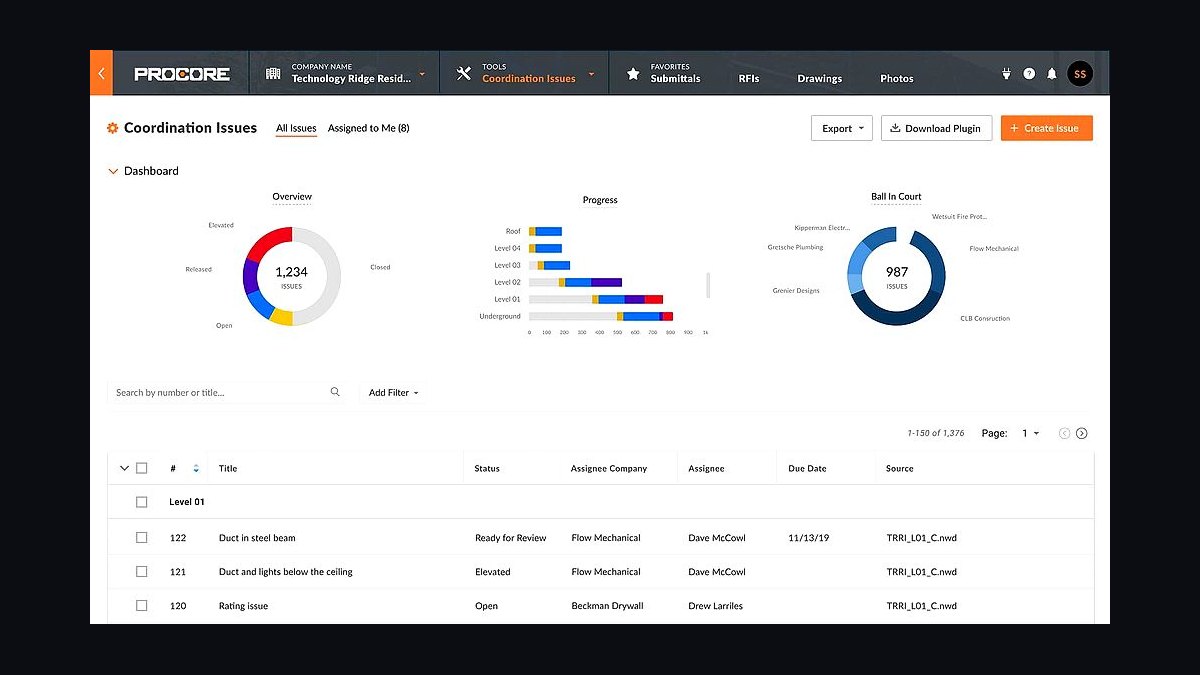Click the Download Plugin button

click(937, 128)
